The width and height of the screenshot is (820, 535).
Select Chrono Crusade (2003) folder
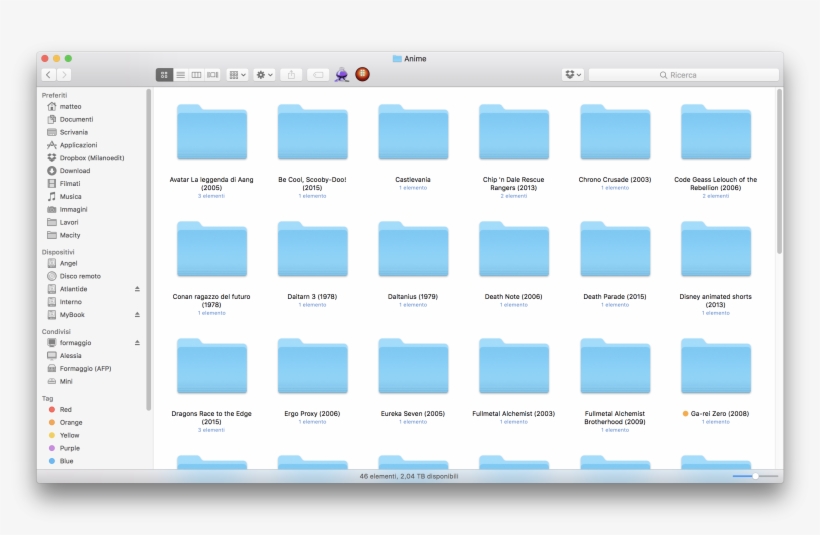[x=615, y=132]
